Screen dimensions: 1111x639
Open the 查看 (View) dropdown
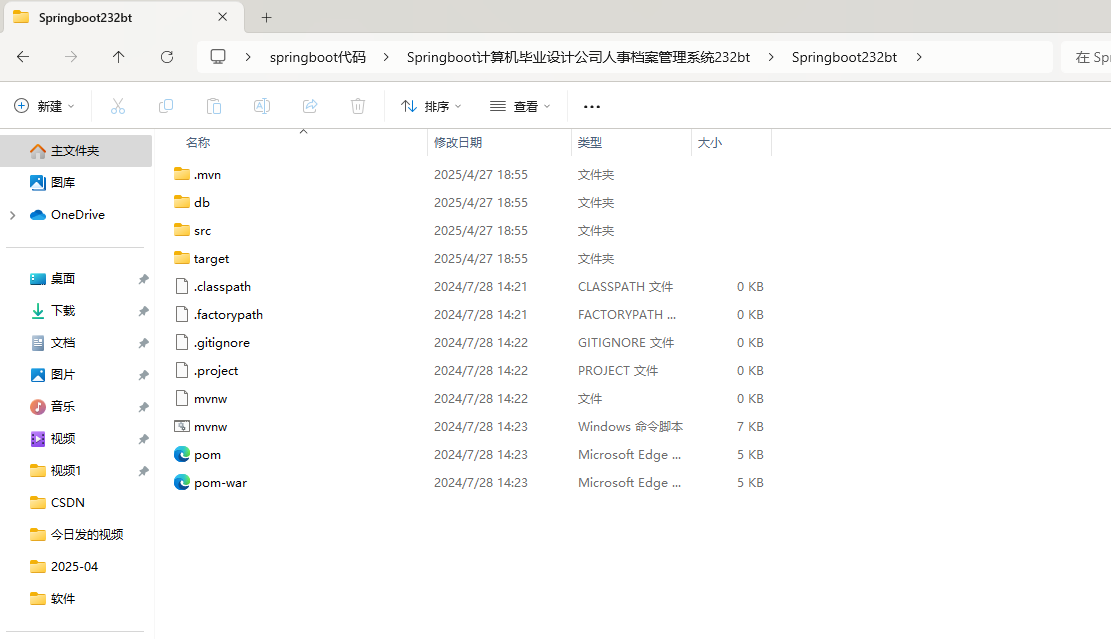click(520, 106)
